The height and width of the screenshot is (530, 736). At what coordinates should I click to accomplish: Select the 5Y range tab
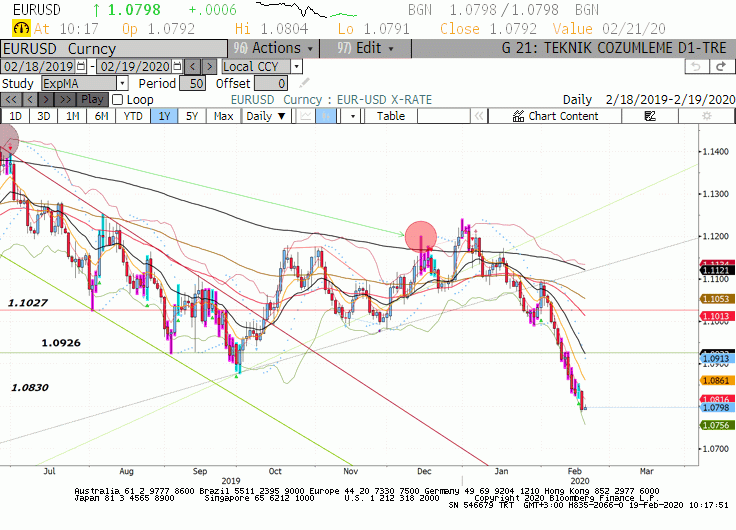pos(192,116)
